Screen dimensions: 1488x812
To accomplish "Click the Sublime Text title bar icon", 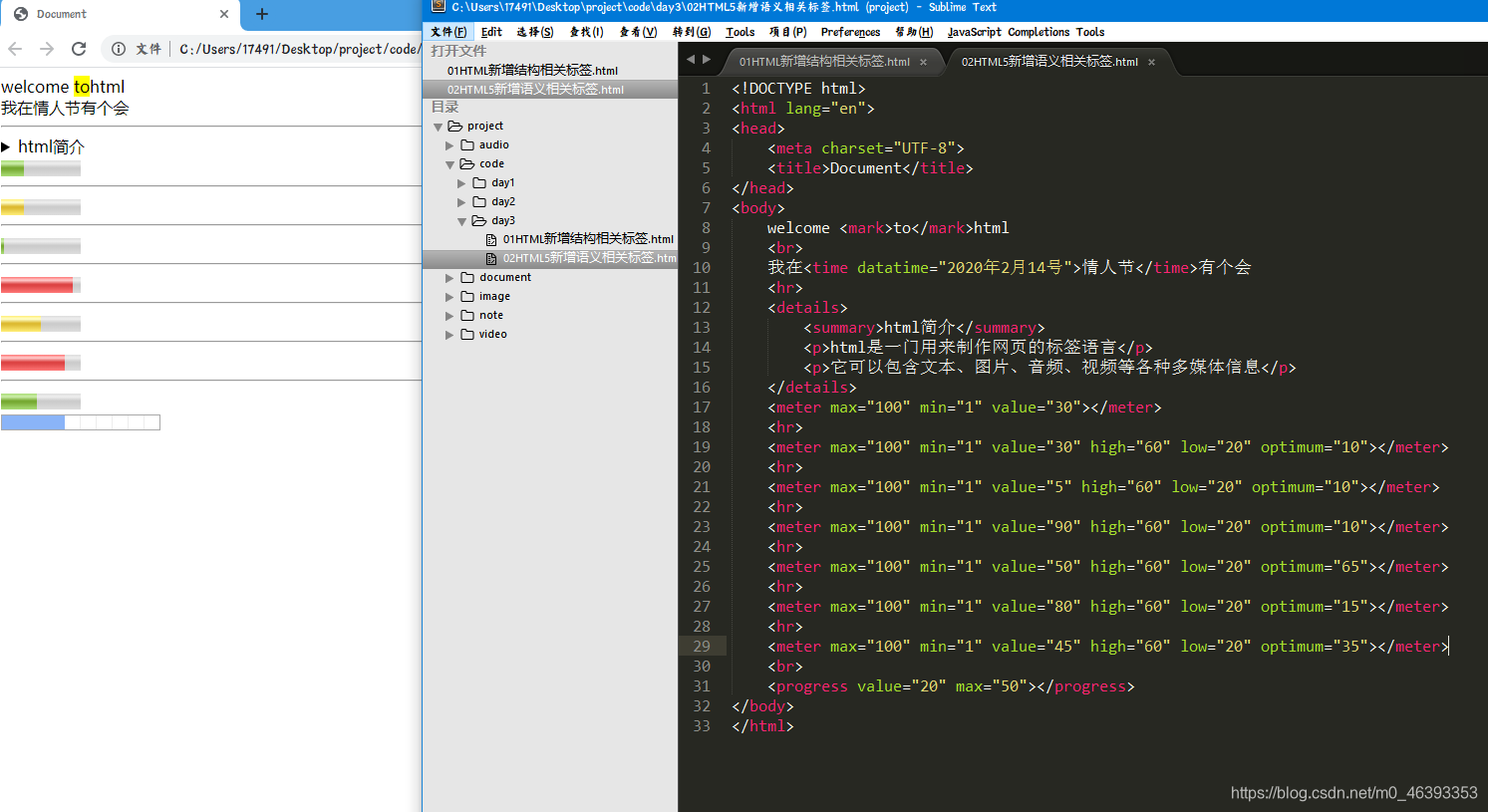I will click(439, 7).
